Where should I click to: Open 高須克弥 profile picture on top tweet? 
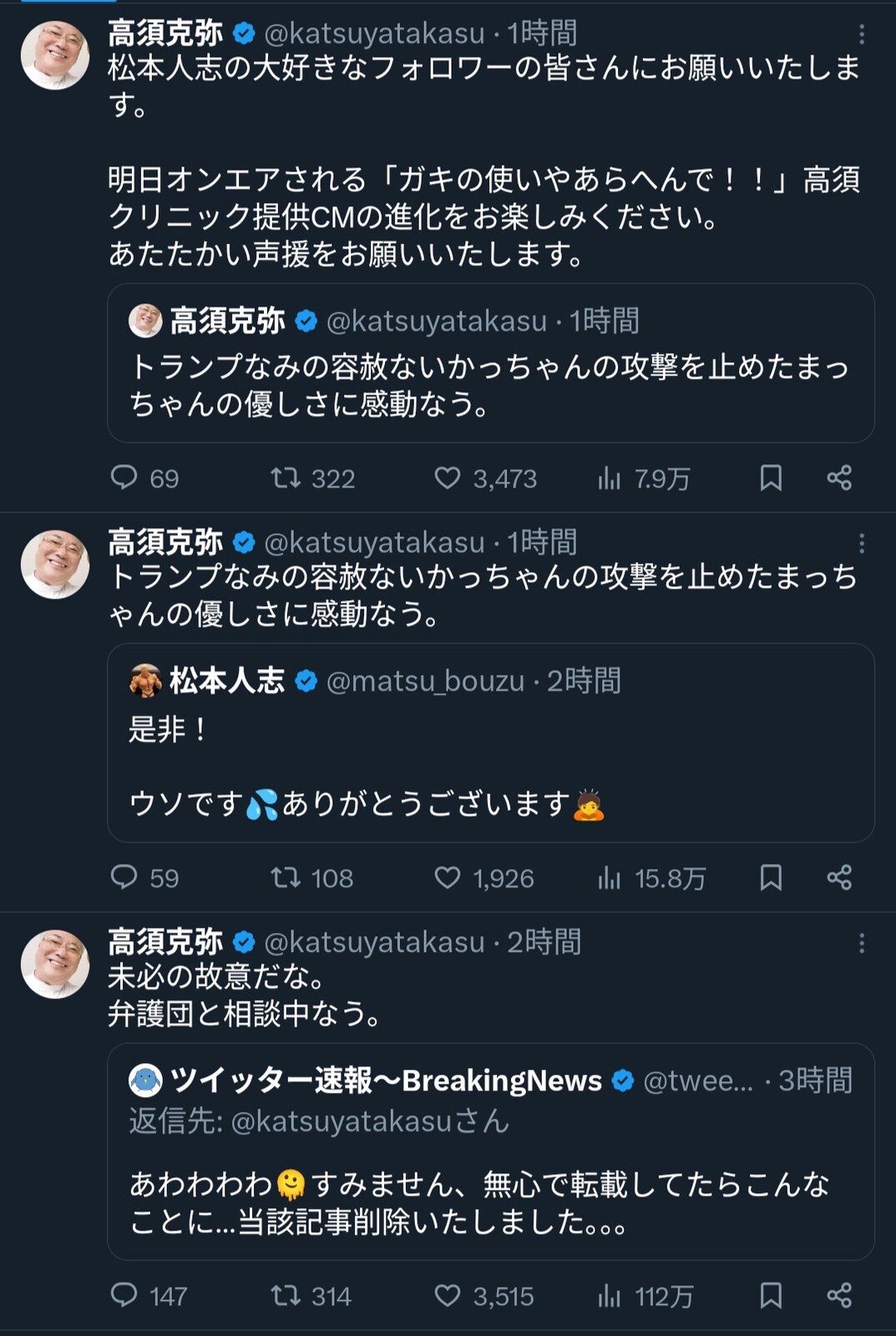[x=55, y=55]
